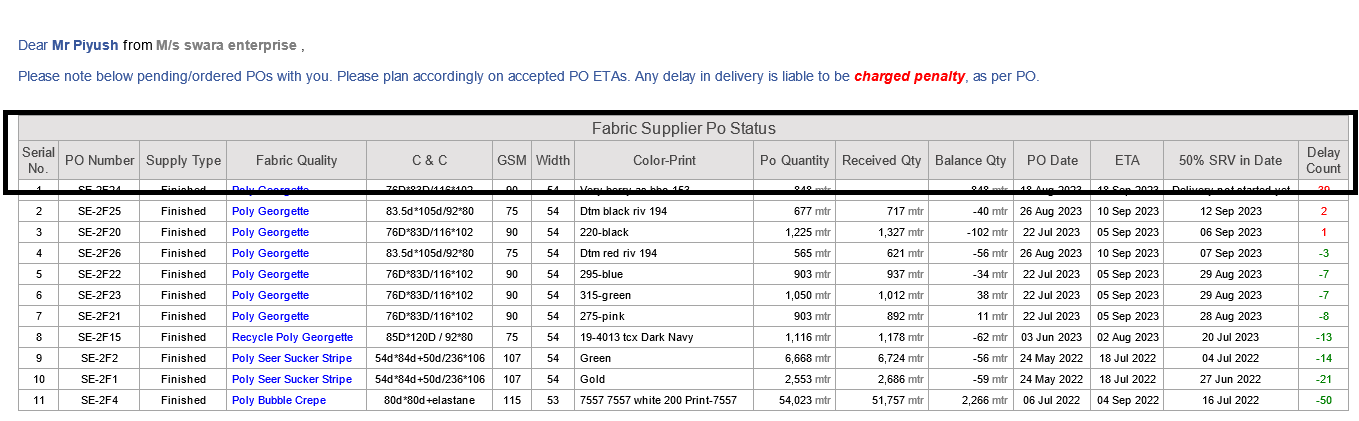Open Poly Seer Sucker Stripe link for Green
This screenshot has width=1359, height=421.
[x=292, y=358]
